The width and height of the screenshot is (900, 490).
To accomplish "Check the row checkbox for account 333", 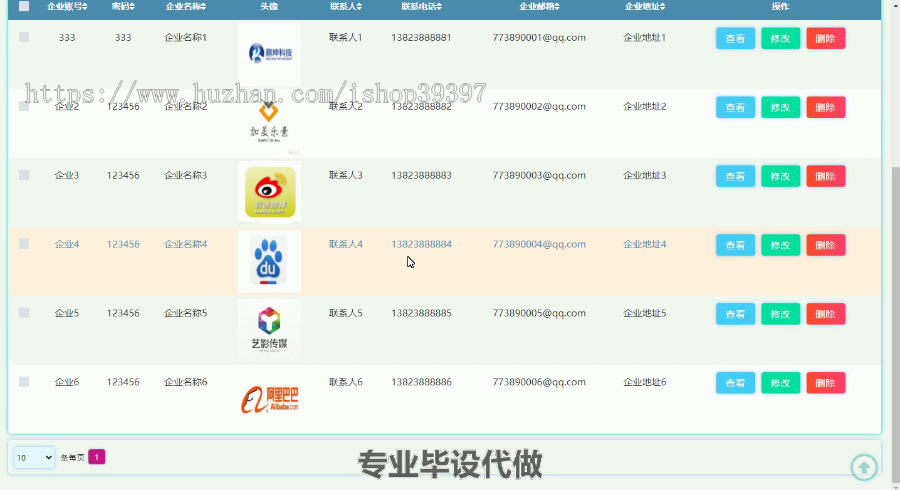I will point(24,37).
